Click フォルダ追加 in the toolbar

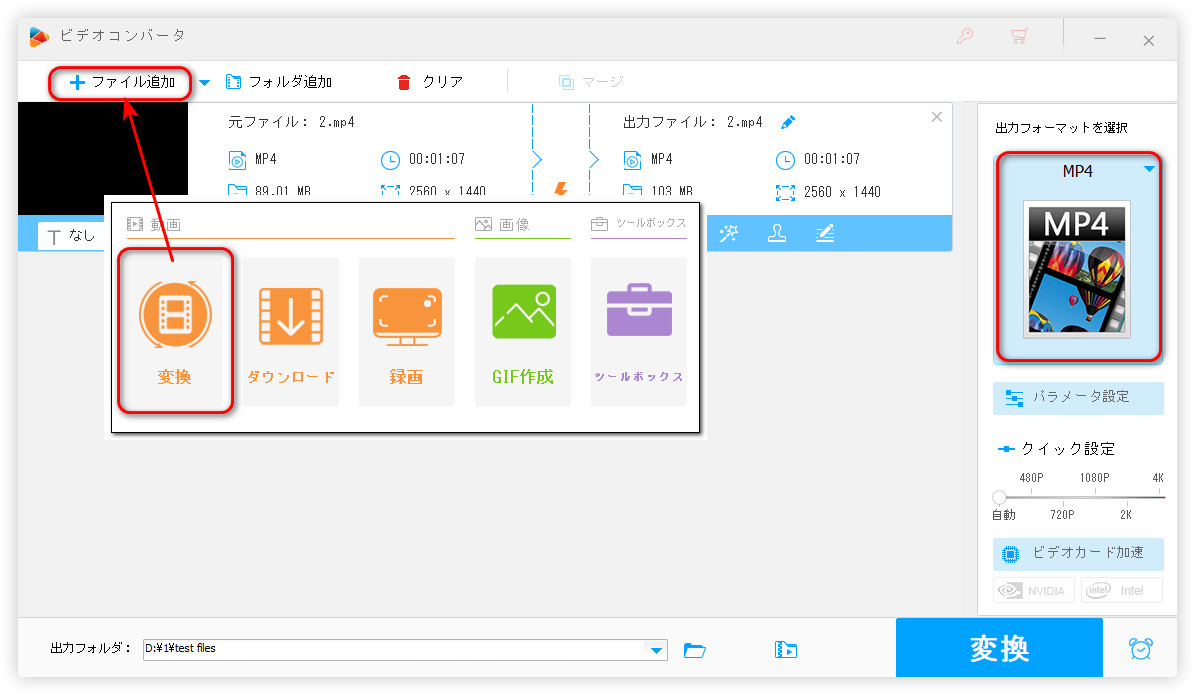pos(279,82)
